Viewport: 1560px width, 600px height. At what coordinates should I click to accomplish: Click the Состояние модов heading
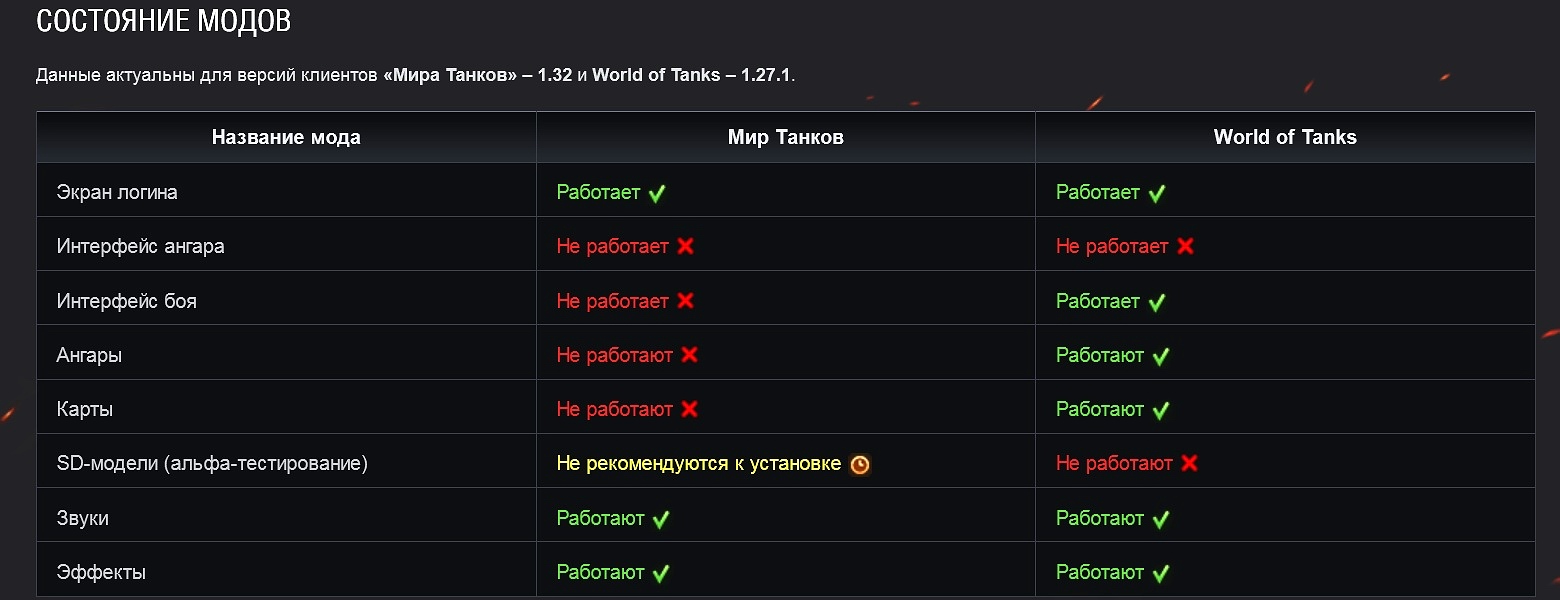pyautogui.click(x=163, y=22)
